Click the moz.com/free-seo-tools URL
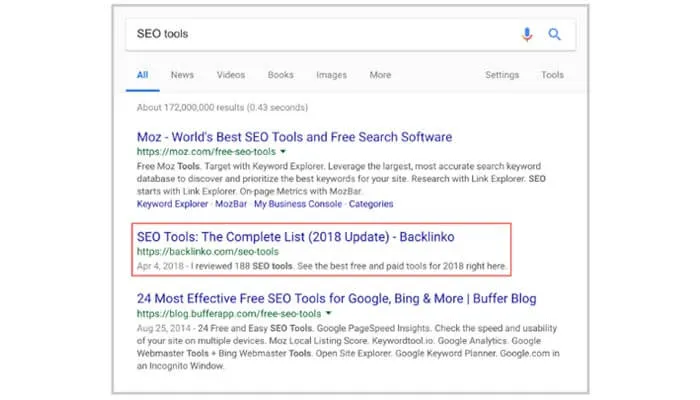 click(x=206, y=152)
